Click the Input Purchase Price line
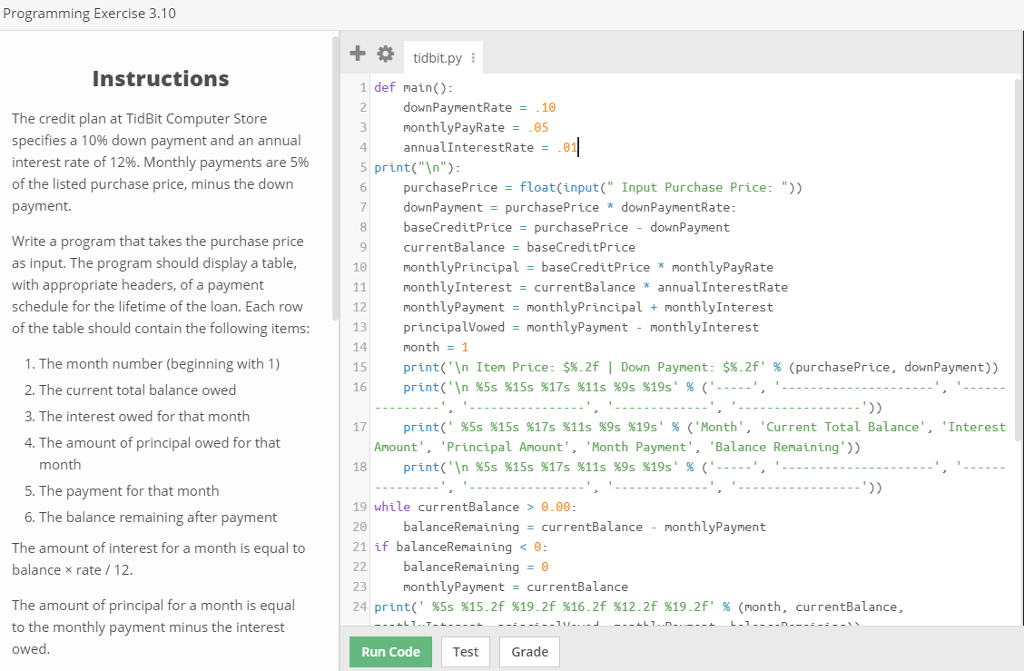This screenshot has height=671, width=1024. (x=602, y=188)
